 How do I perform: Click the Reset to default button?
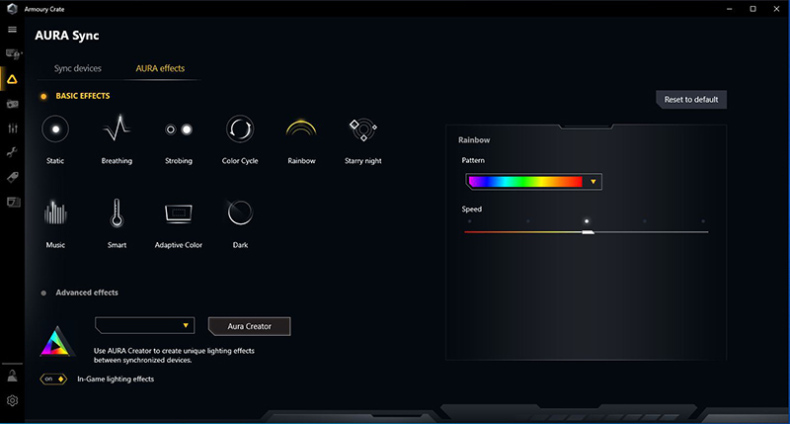(x=691, y=100)
